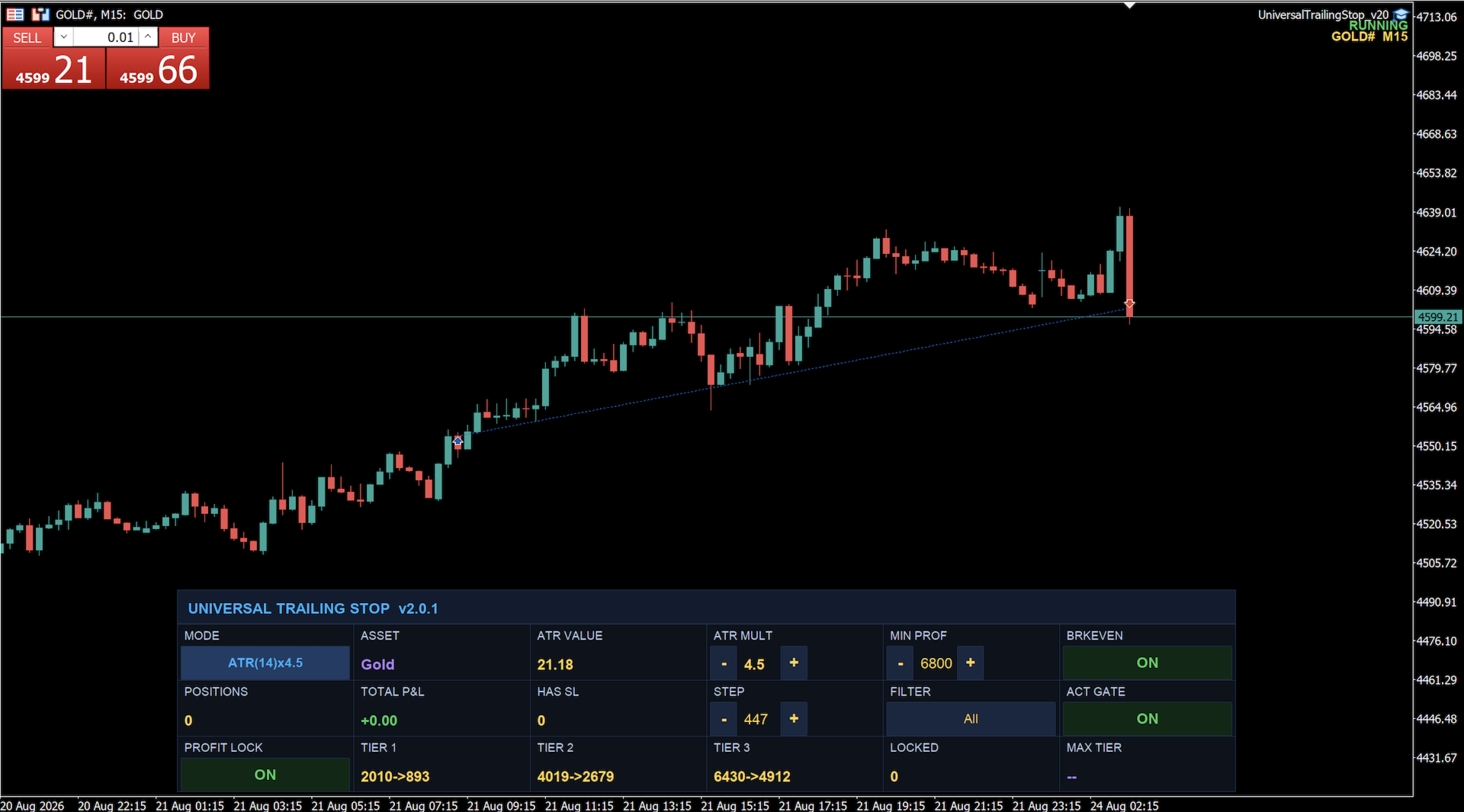Click the expert advisor hat icon
The image size is (1464, 812).
point(1400,14)
